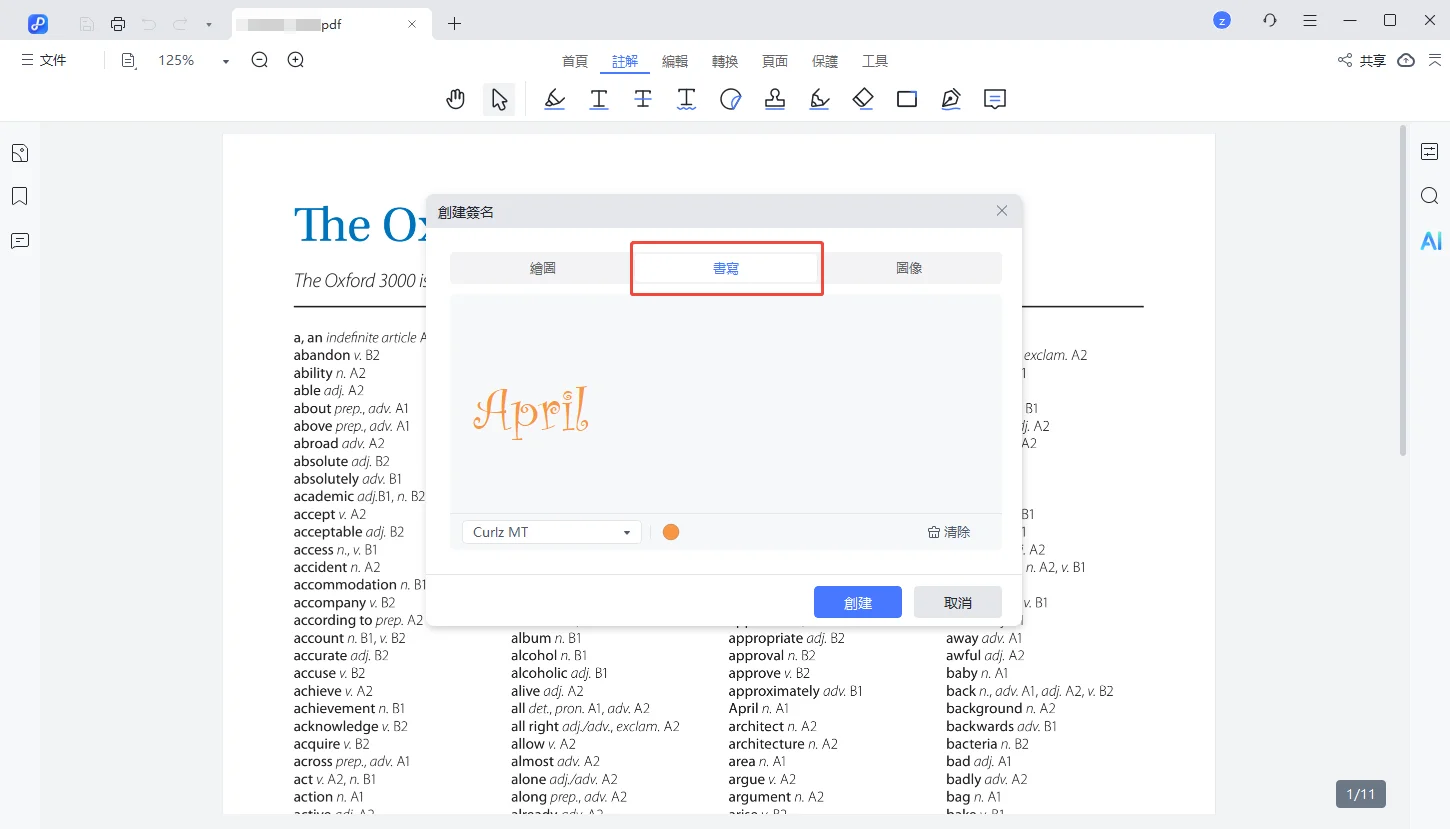
Task: Select the Stamp tool
Action: pos(775,99)
